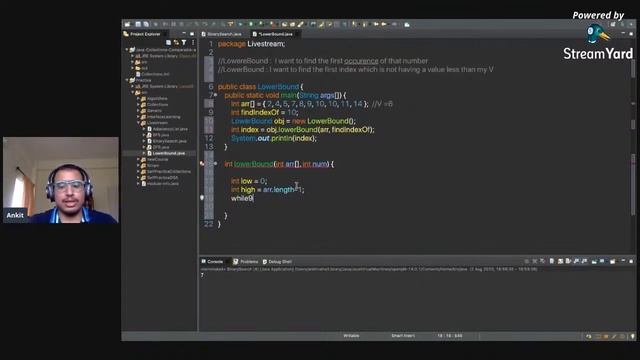Run the program with green Run icon
Image resolution: width=640 pixels, height=360 pixels.
(251, 24)
